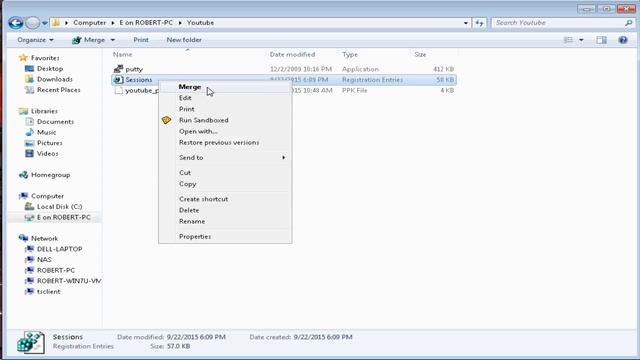Expand the Send to submenu
640x360 pixels.
click(225, 158)
